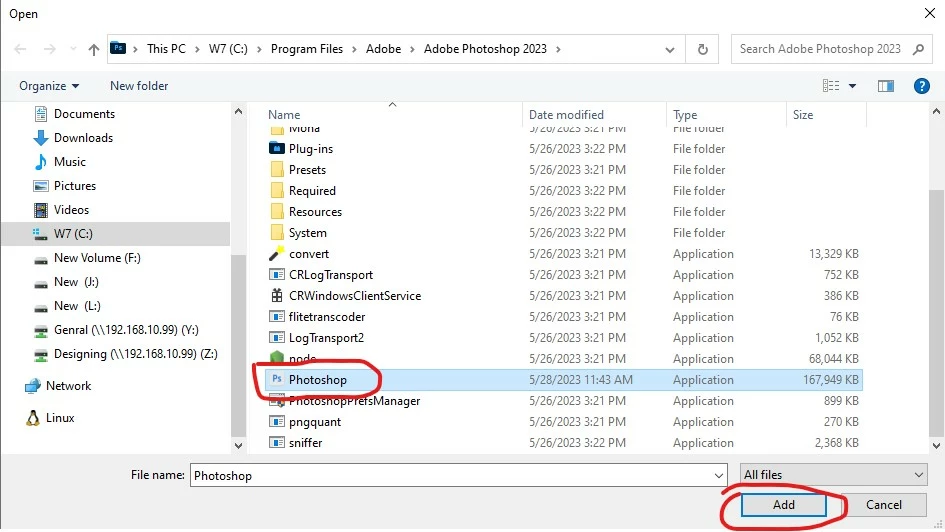This screenshot has height=532, width=945.
Task: Toggle the preview pane
Action: [885, 86]
